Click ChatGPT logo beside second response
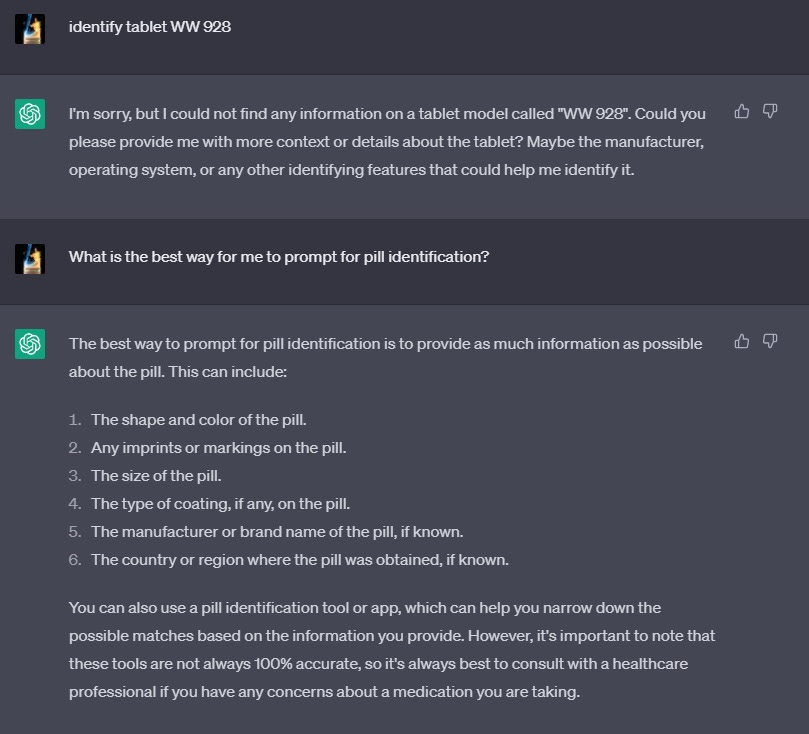The width and height of the screenshot is (809, 734). click(30, 344)
